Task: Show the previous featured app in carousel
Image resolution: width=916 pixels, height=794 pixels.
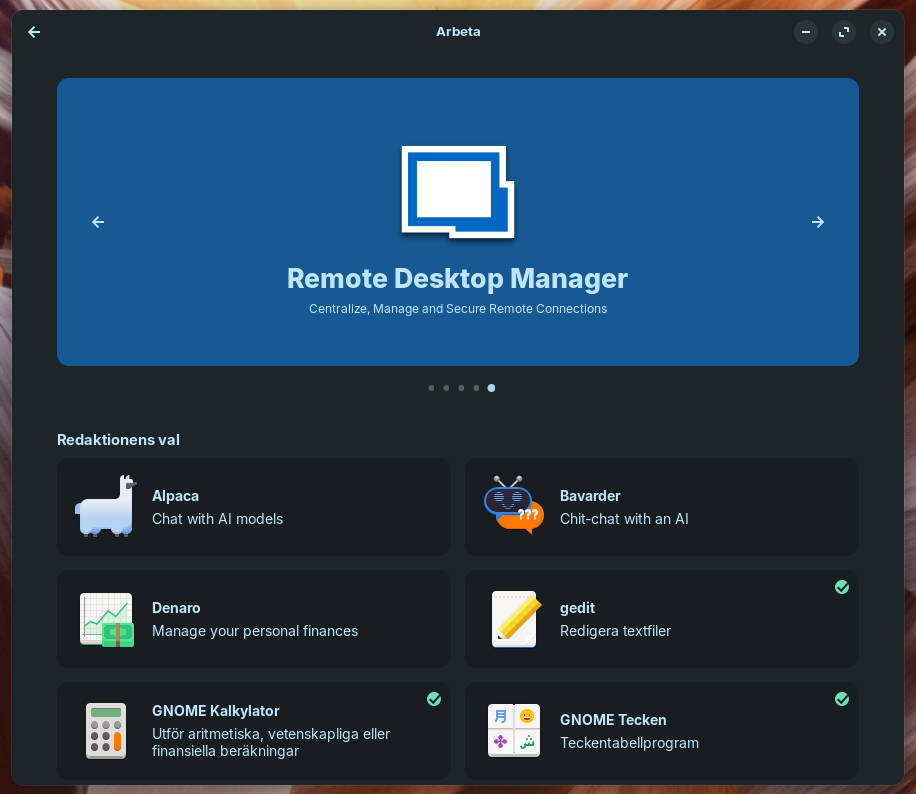Action: coord(98,222)
